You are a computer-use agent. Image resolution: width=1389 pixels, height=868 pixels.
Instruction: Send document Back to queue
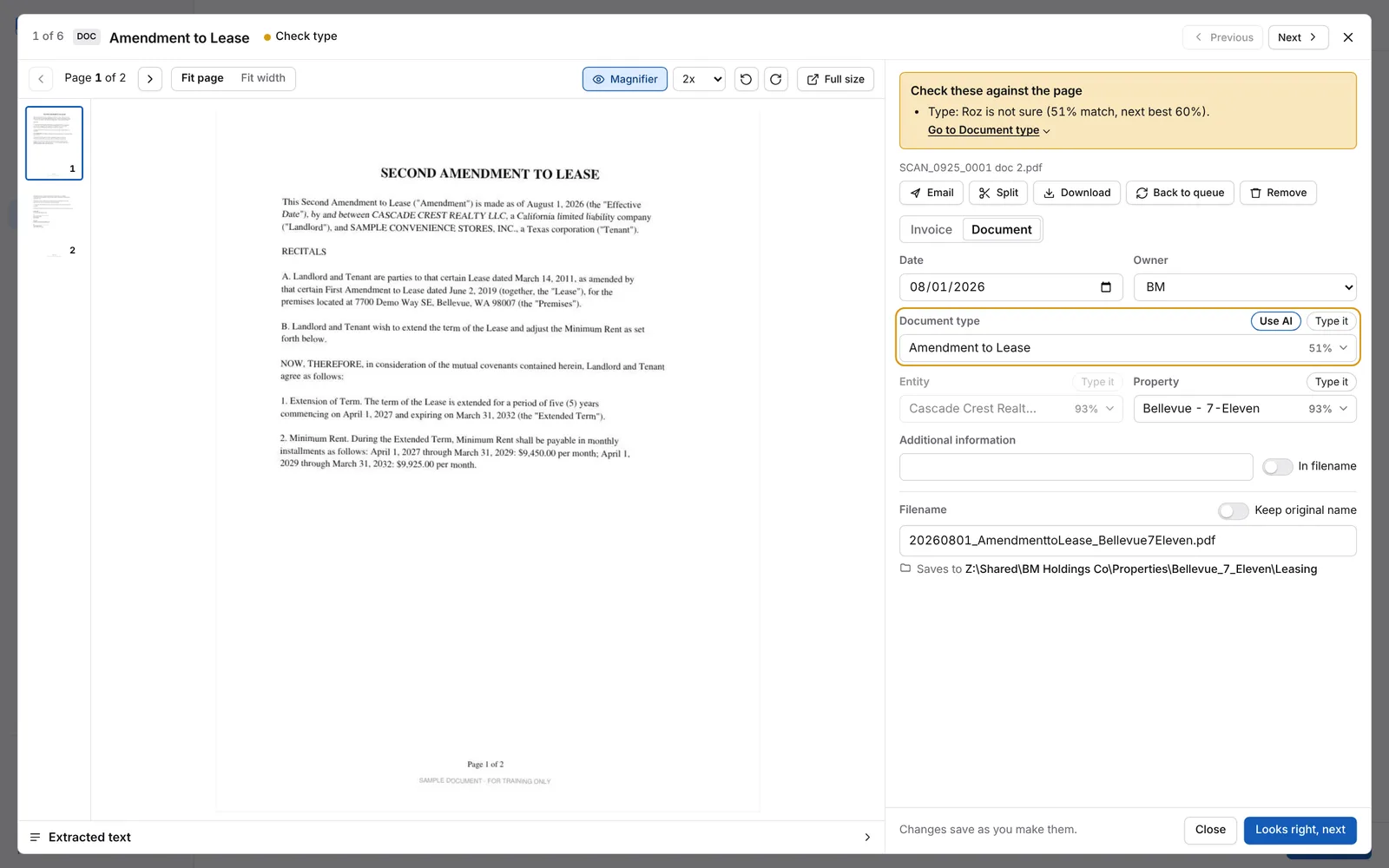1180,193
